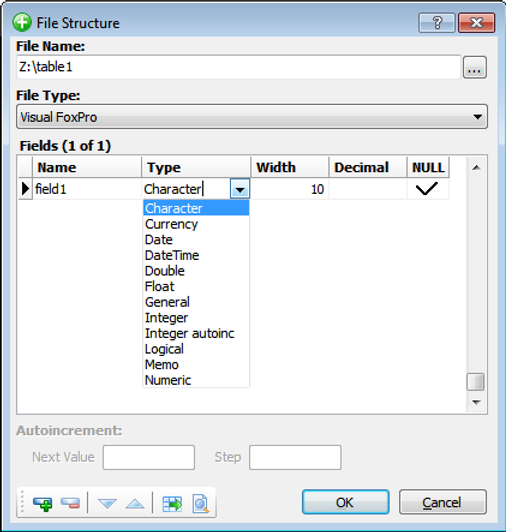The image size is (506, 532).
Task: Select Currency in the type list
Action: click(196, 224)
